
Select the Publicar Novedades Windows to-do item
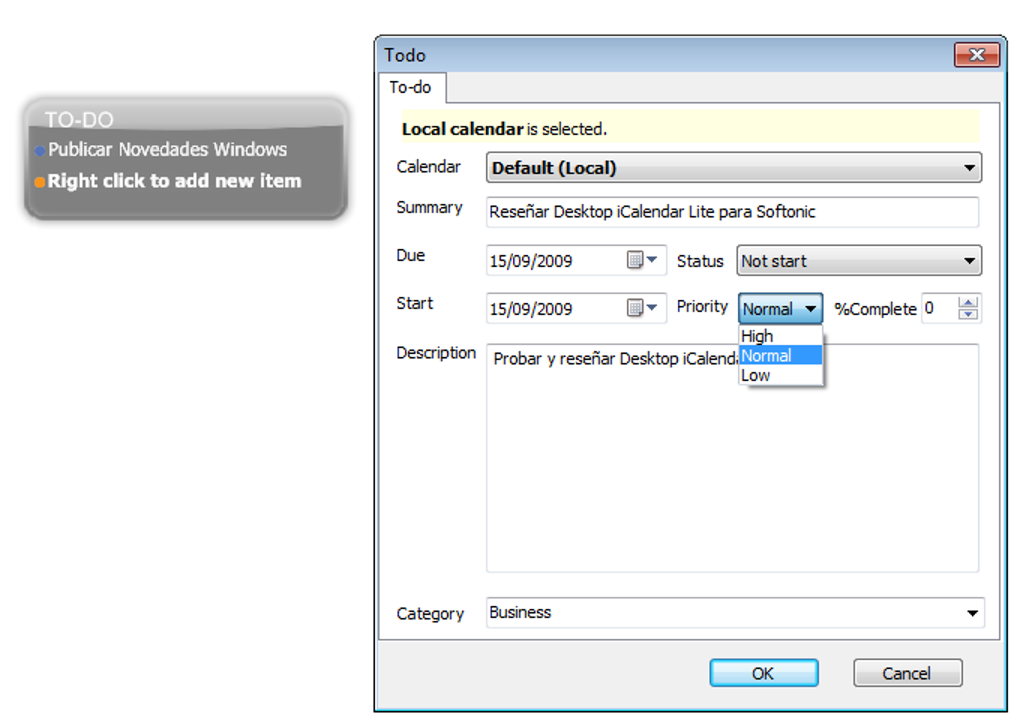(x=167, y=150)
